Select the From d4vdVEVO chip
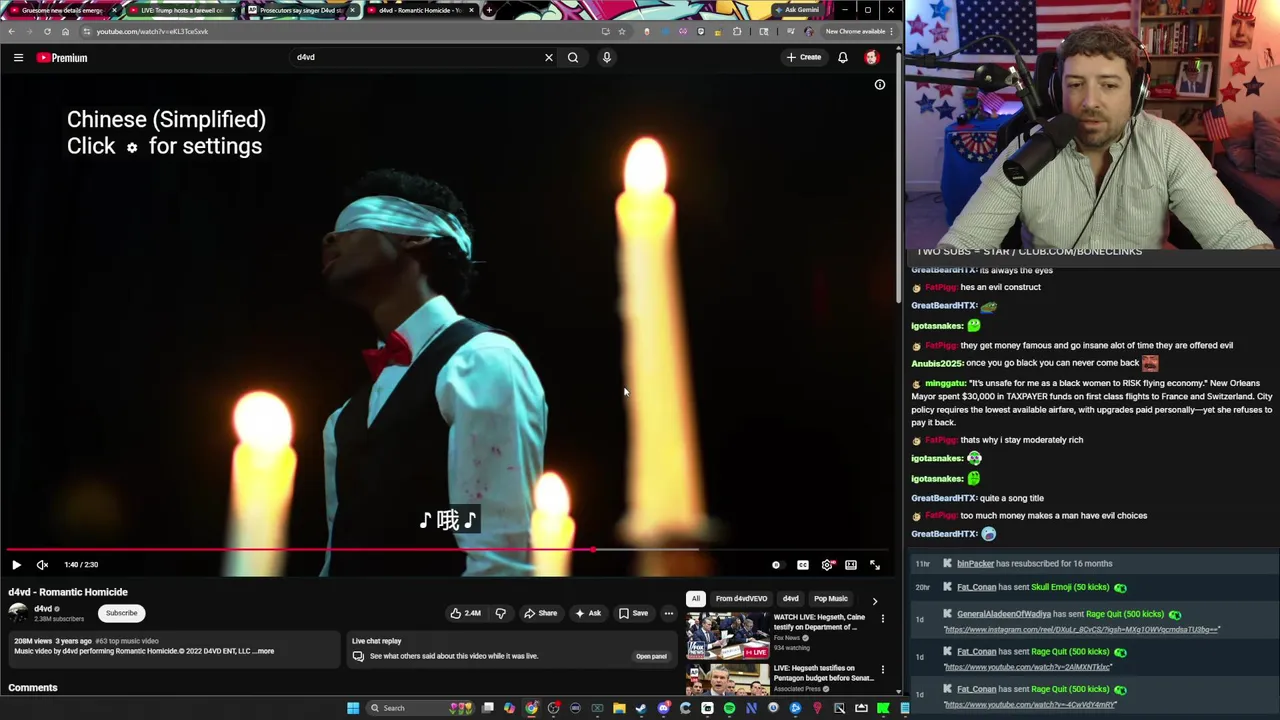Viewport: 1280px width, 720px height. tap(741, 598)
